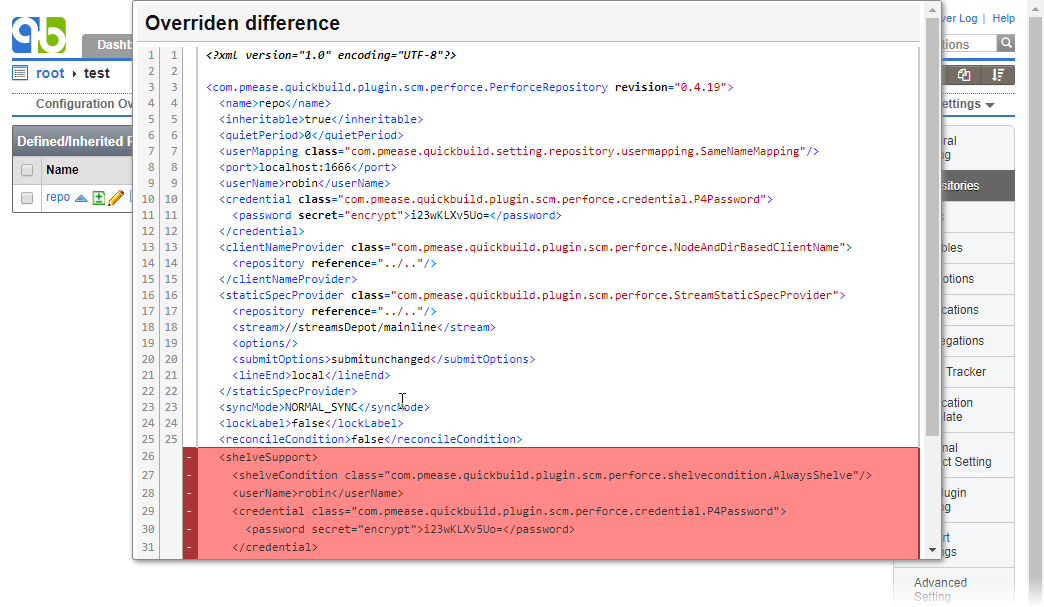Click the syncMode NORMAL_SYNC line
This screenshot has height=607, width=1044.
tap(324, 407)
